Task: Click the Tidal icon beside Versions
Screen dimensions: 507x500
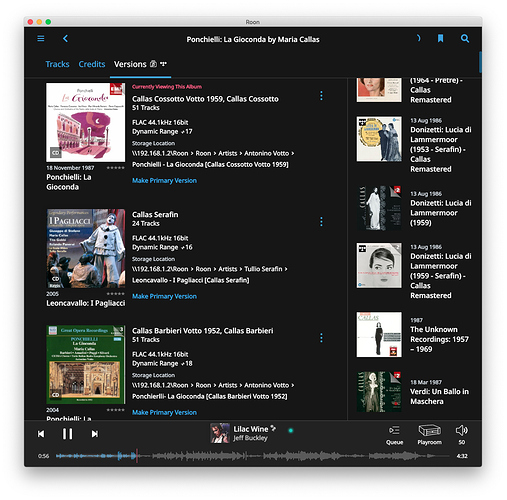Action: pyautogui.click(x=163, y=63)
